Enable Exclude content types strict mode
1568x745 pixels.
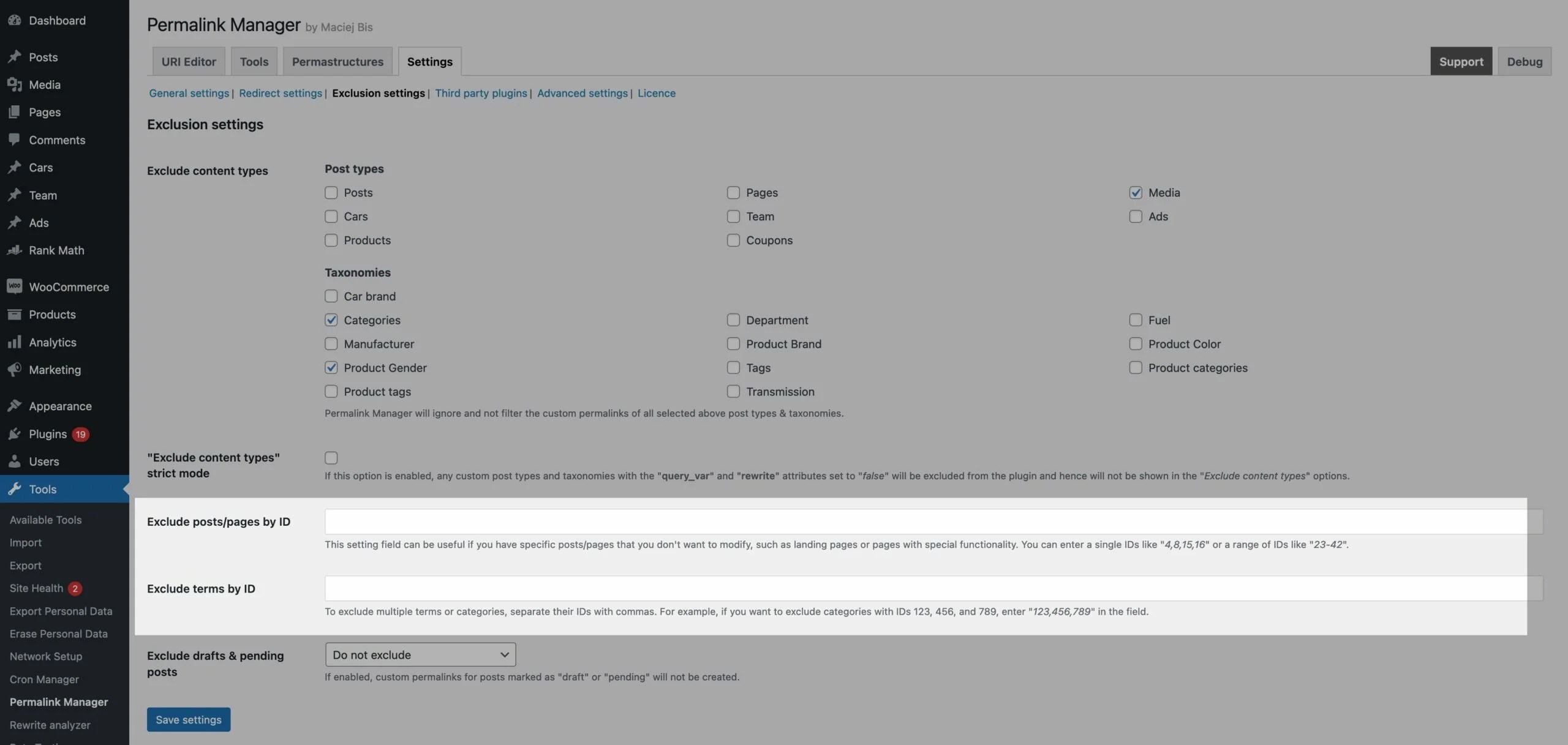coord(331,457)
